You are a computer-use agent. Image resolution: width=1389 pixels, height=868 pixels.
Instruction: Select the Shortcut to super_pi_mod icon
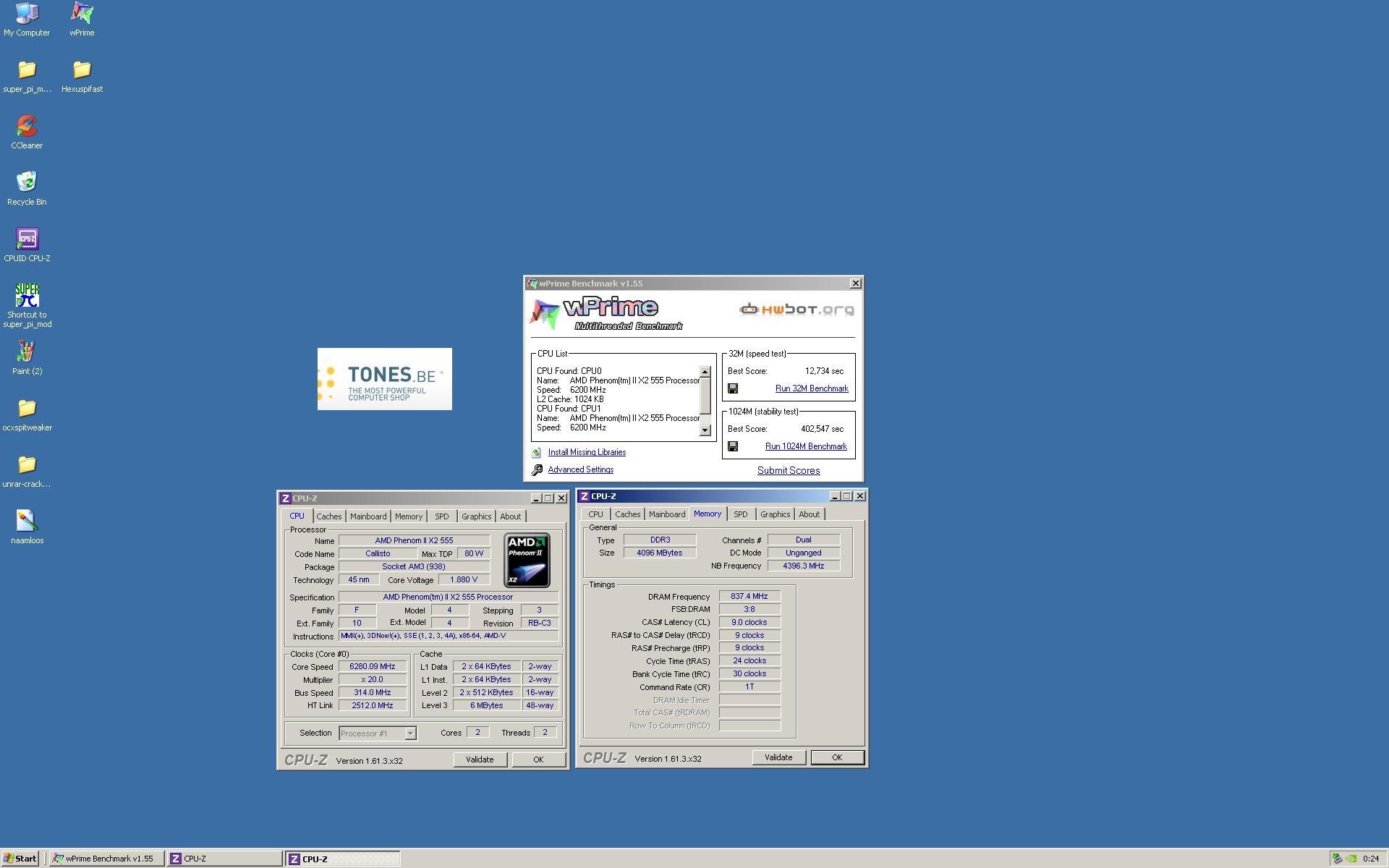(27, 305)
